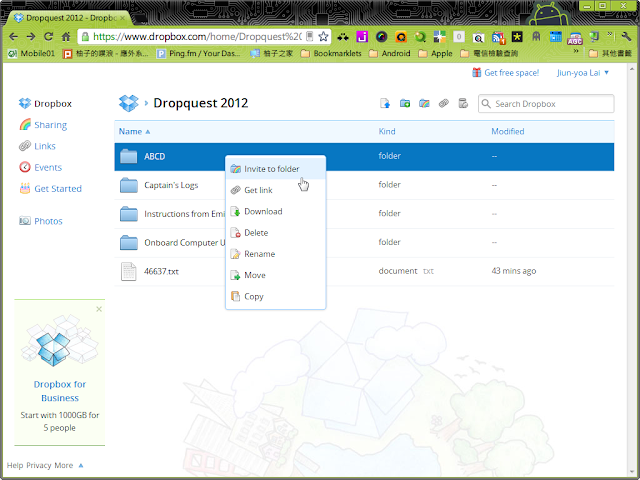This screenshot has width=640, height=480.
Task: Click the RSS feed extension icon
Action: [x=498, y=38]
